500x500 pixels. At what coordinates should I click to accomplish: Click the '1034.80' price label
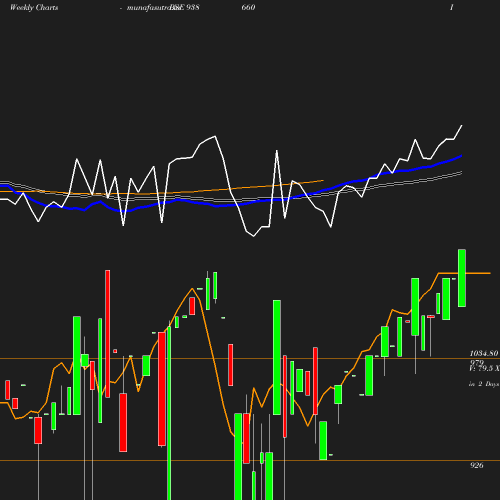tap(484, 353)
